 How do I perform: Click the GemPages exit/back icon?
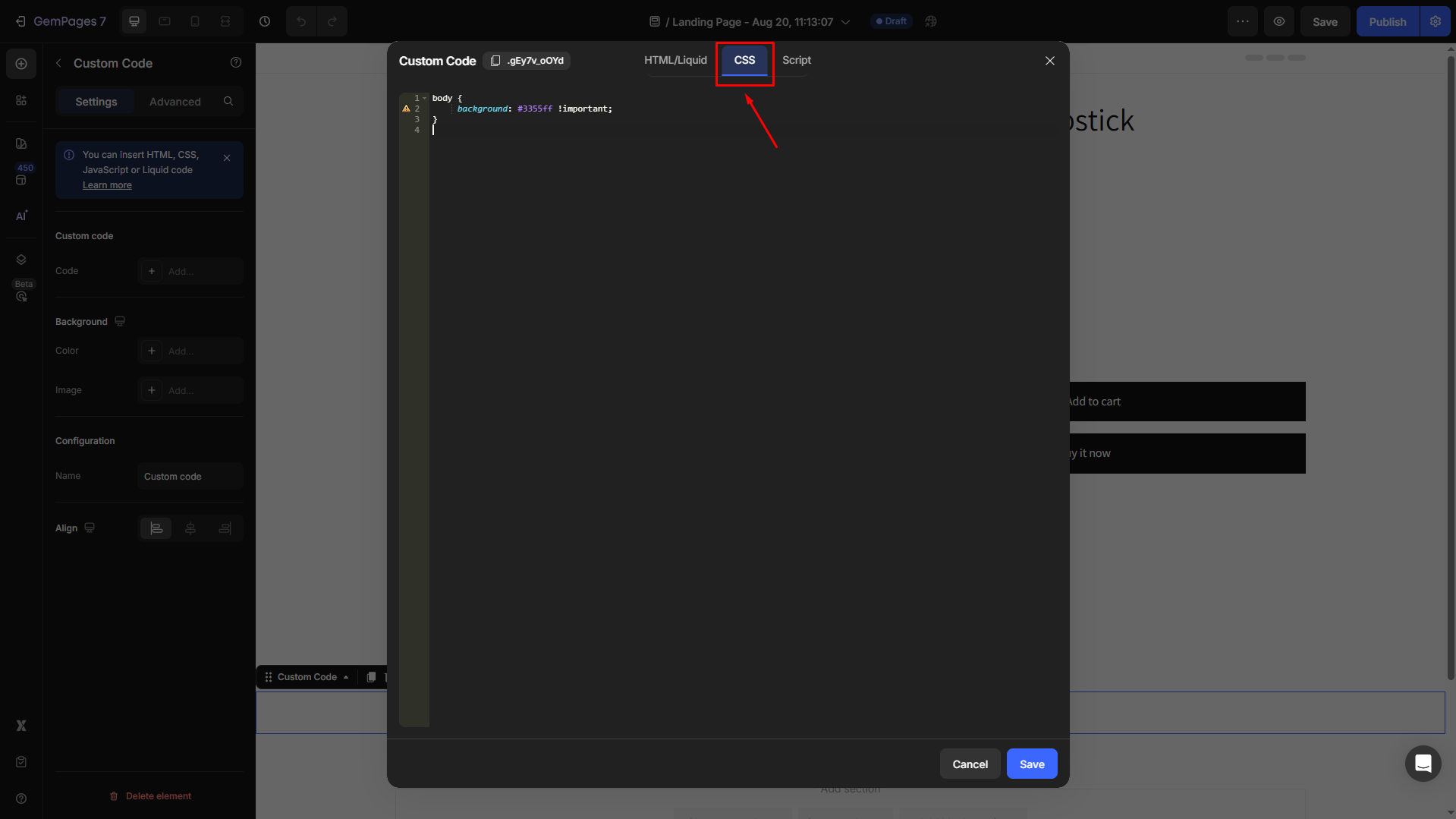pyautogui.click(x=20, y=21)
